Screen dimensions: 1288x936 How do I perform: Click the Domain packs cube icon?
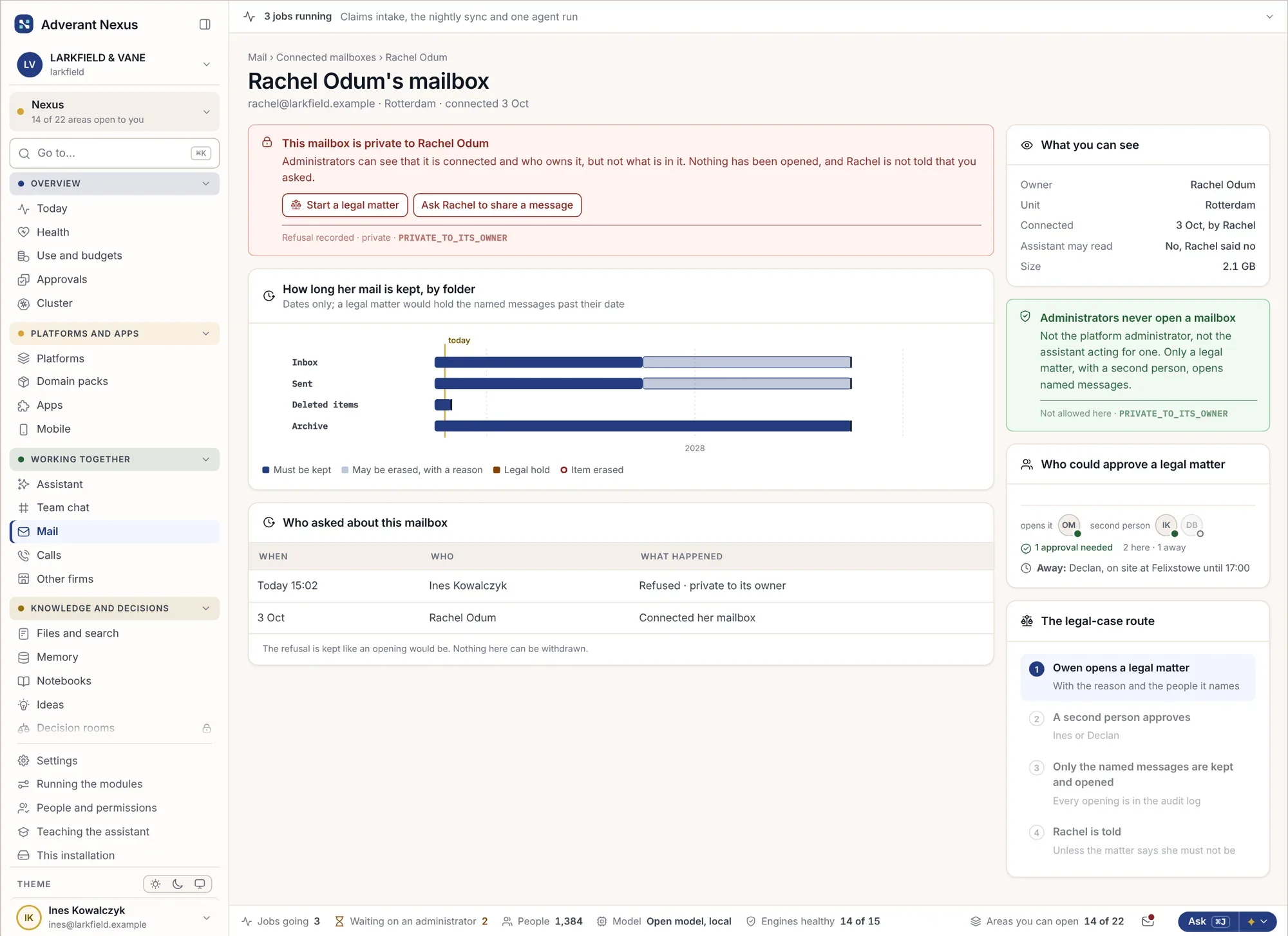point(24,382)
